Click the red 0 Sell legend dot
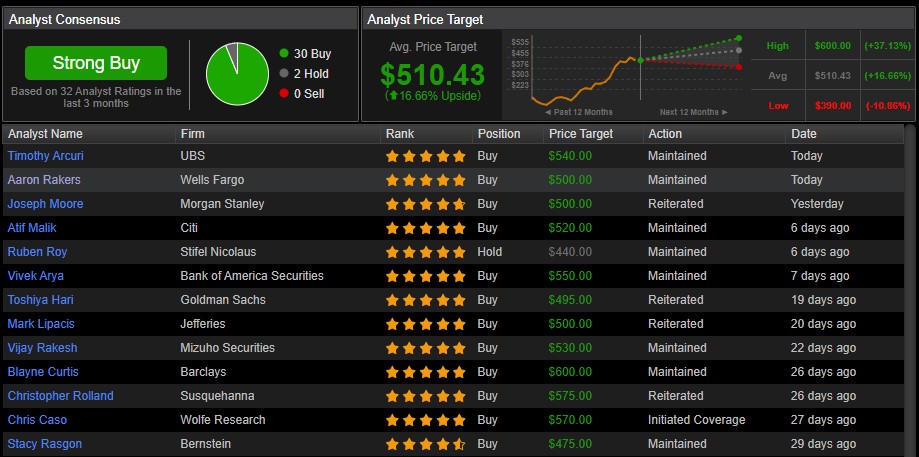The width and height of the screenshot is (919, 457). pos(284,94)
